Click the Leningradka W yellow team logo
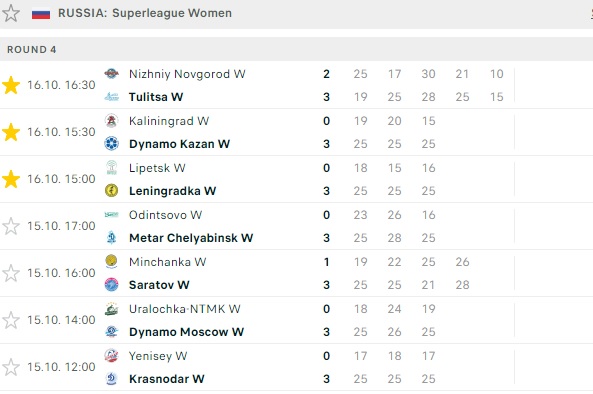 click(112, 191)
